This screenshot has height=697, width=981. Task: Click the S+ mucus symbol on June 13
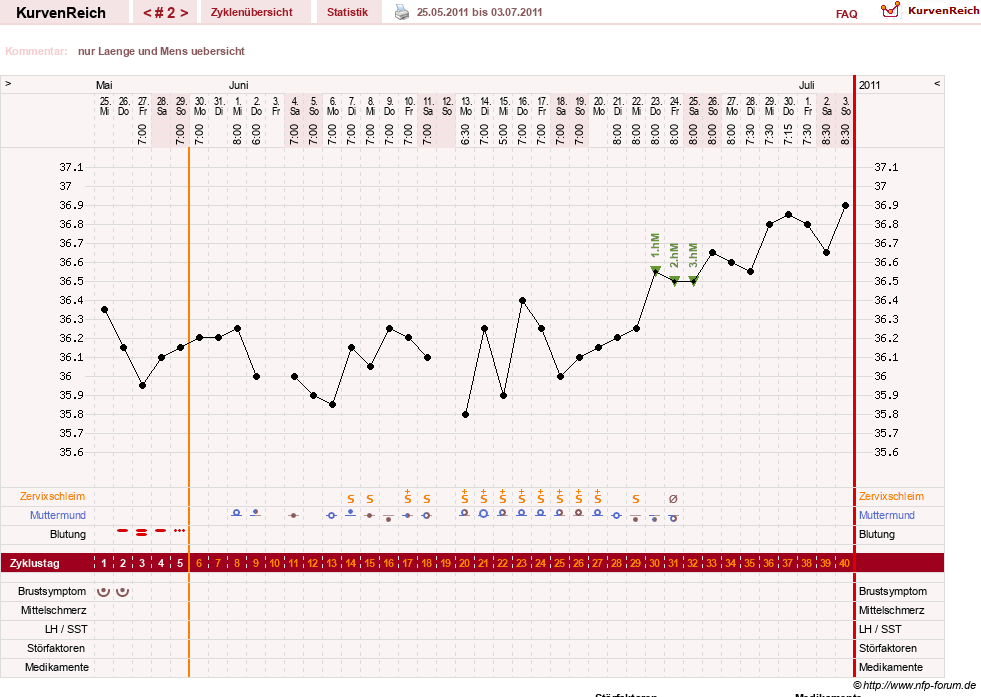point(465,496)
